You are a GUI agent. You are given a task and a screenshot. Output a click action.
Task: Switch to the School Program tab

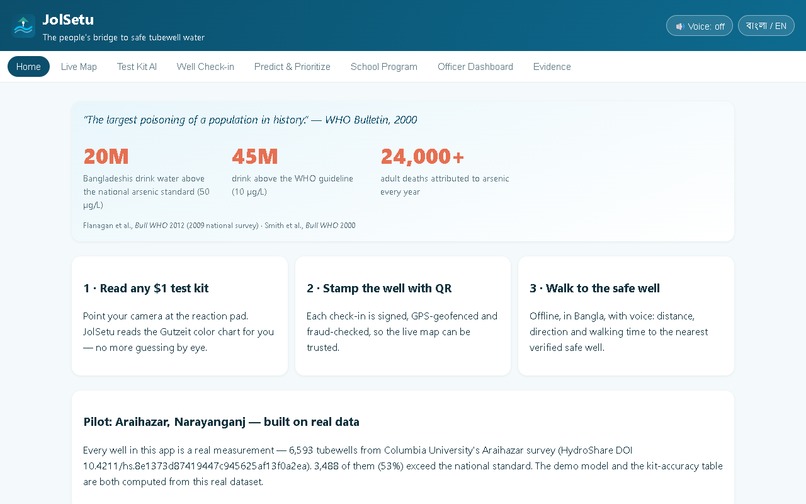(383, 66)
